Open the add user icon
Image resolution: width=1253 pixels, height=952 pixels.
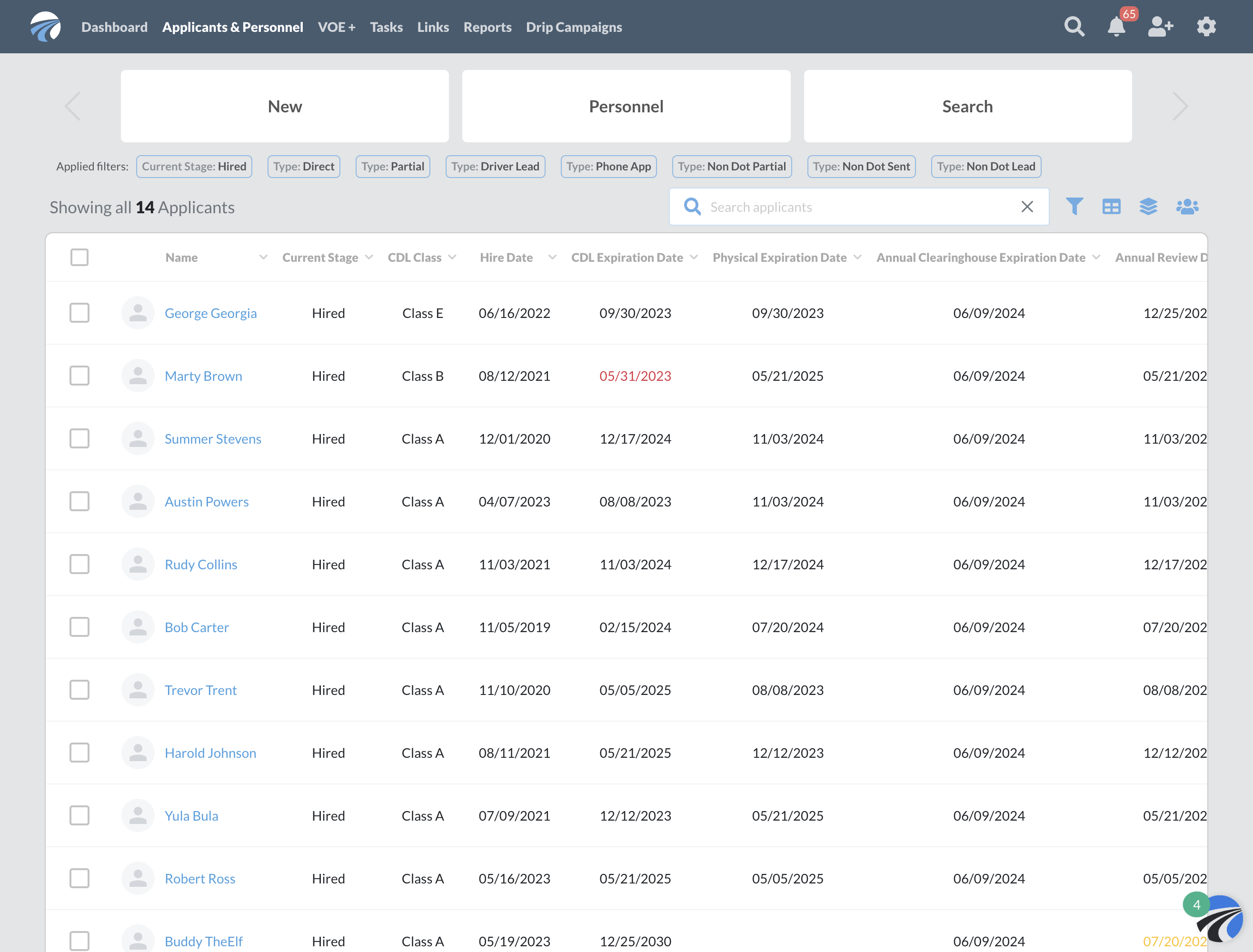1160,27
